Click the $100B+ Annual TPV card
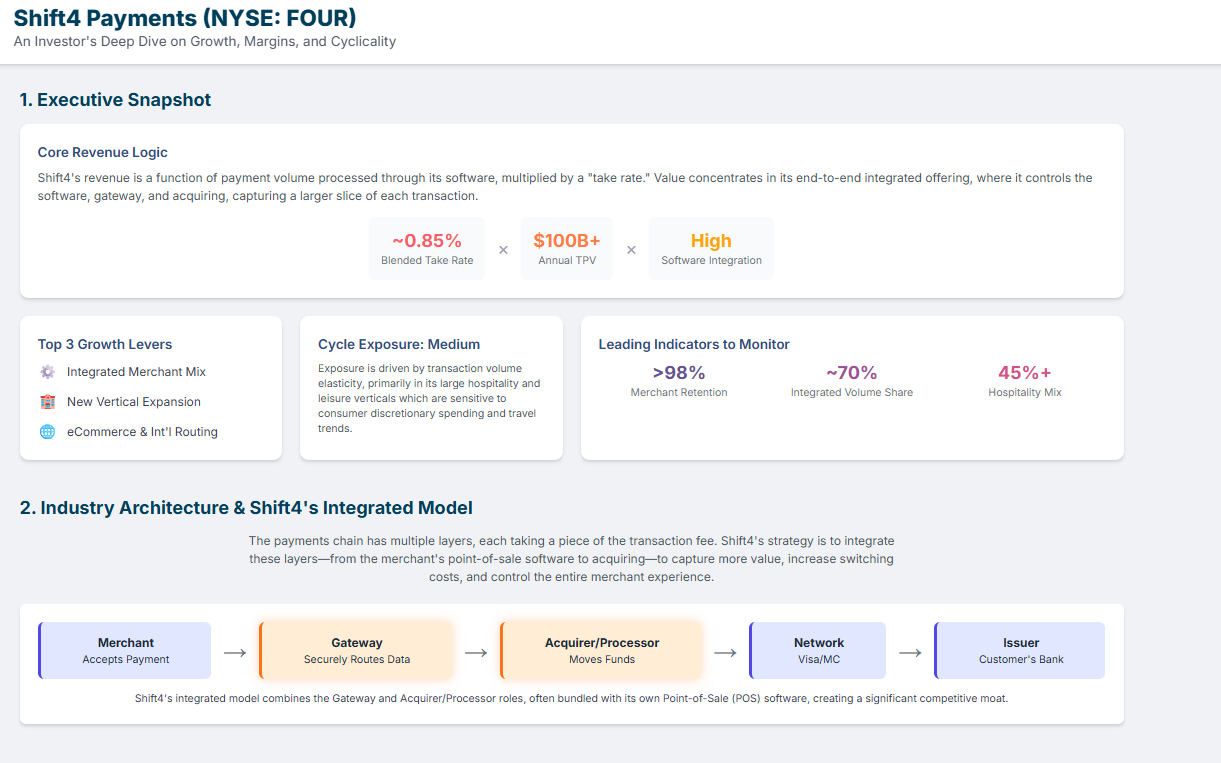This screenshot has height=763, width=1221. tap(567, 248)
